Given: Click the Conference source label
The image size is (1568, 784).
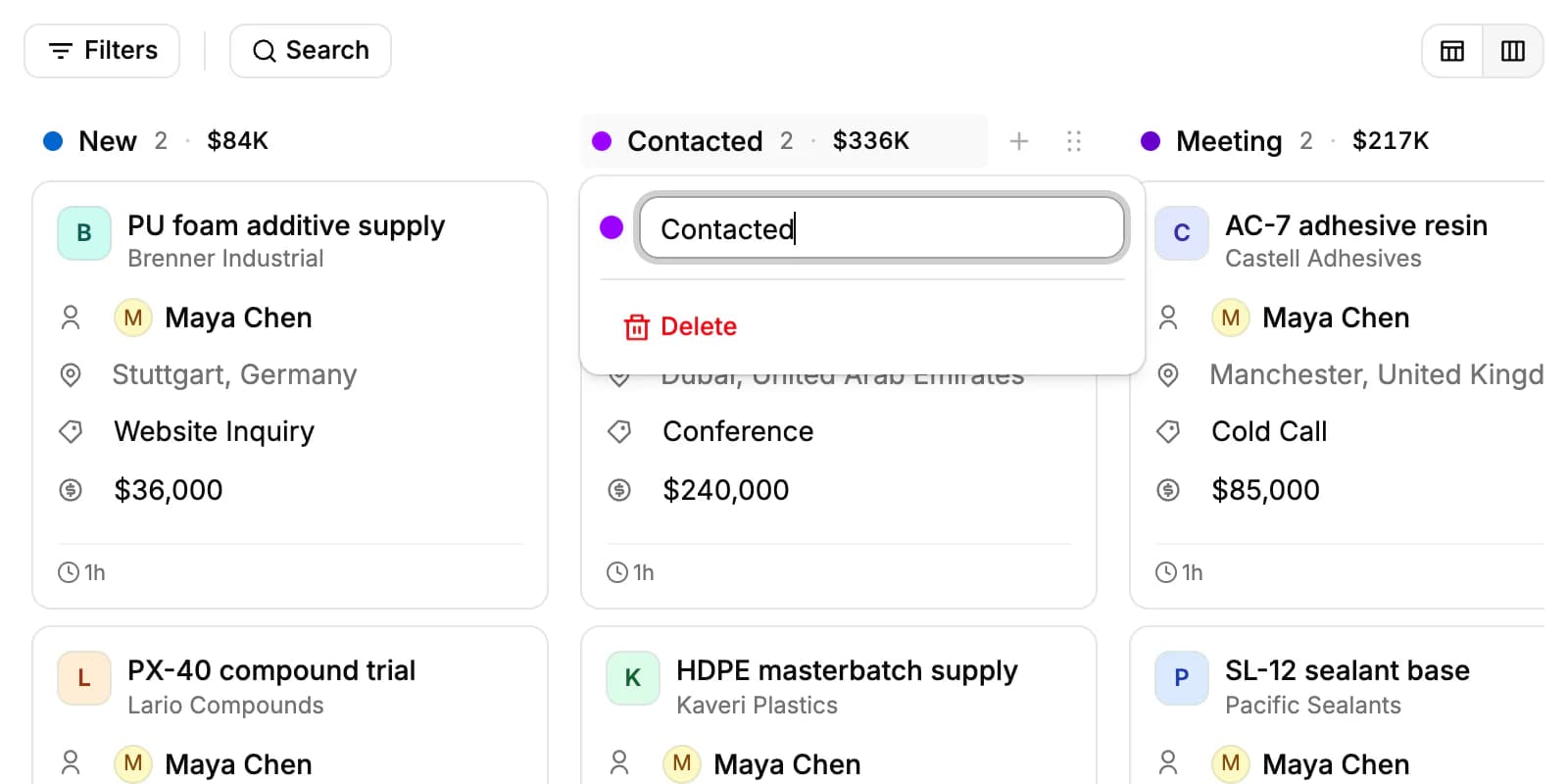Looking at the screenshot, I should [738, 431].
